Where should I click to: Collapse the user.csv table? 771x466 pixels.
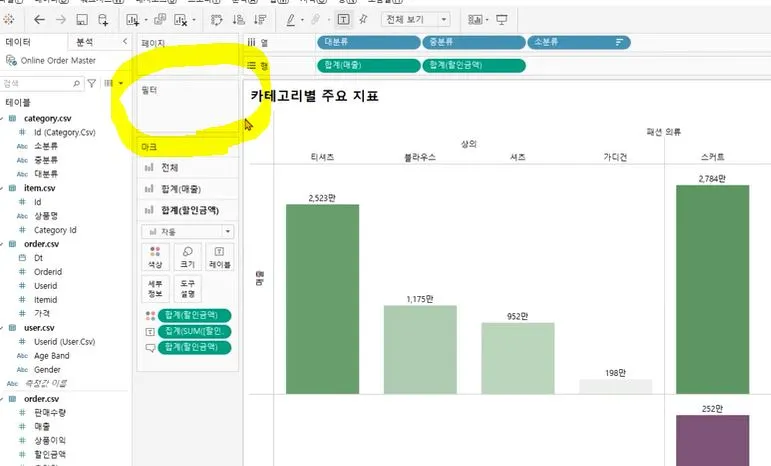(2, 328)
